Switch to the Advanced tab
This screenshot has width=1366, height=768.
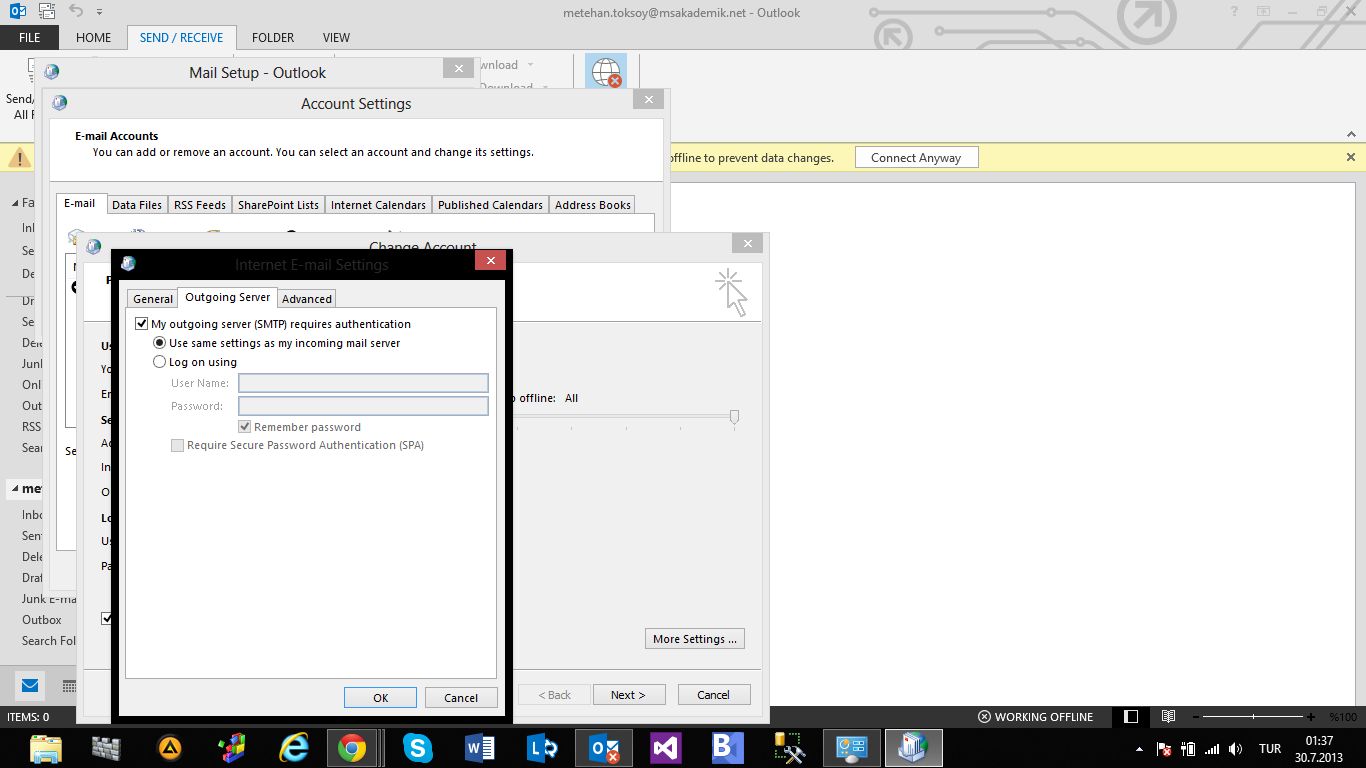[x=306, y=298]
